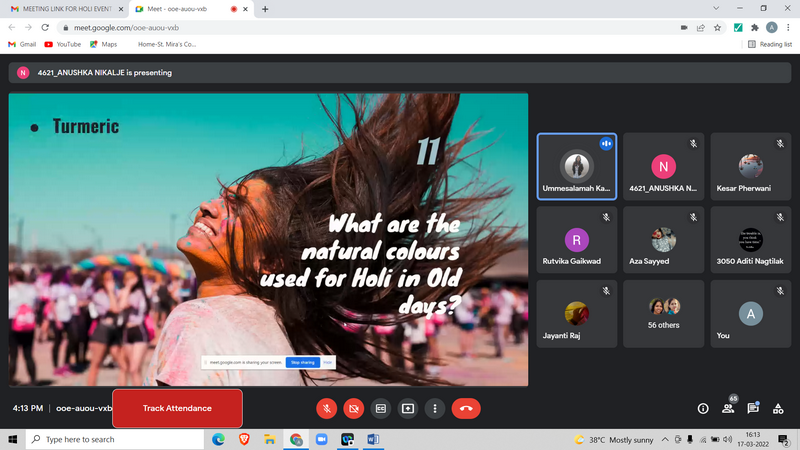Viewport: 800px width, 450px height.
Task: Turn on camera in Meet controls
Action: point(354,408)
